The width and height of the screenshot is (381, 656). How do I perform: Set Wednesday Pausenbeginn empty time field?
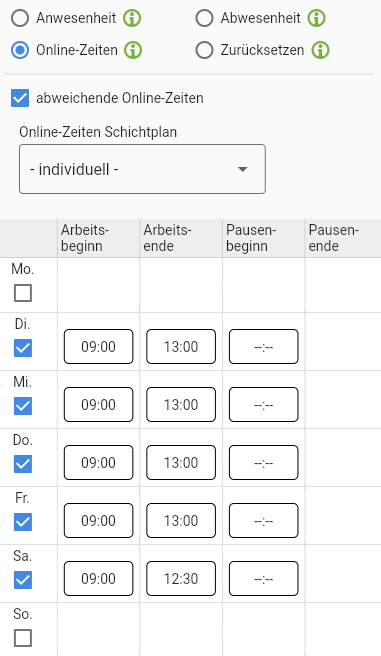(x=263, y=405)
